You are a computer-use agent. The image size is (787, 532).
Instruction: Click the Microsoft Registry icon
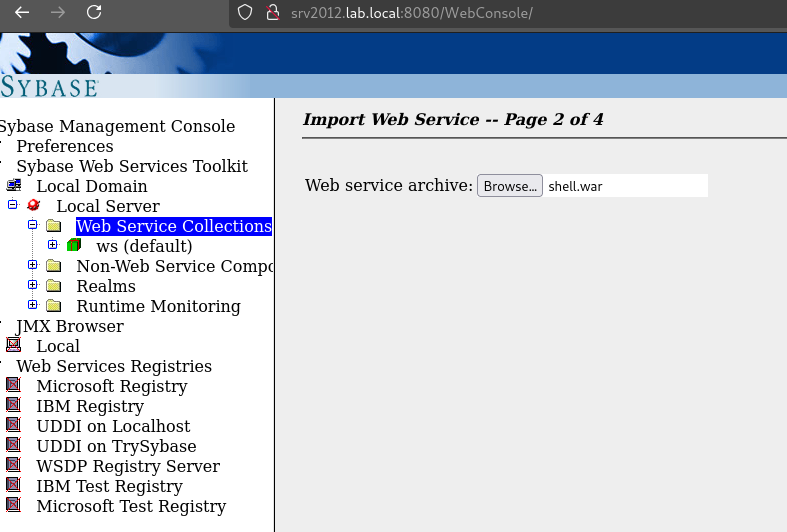tap(13, 386)
